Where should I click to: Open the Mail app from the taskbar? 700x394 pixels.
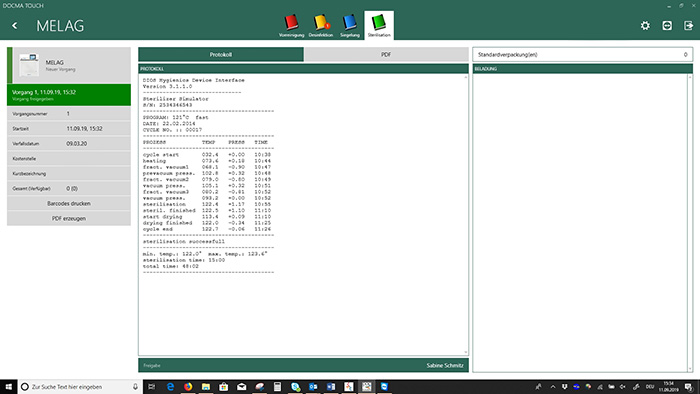[x=242, y=387]
